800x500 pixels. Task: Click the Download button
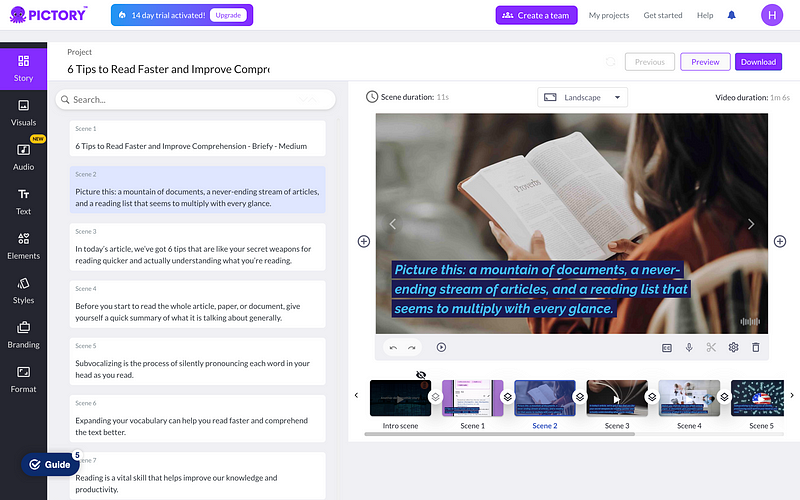coord(758,62)
